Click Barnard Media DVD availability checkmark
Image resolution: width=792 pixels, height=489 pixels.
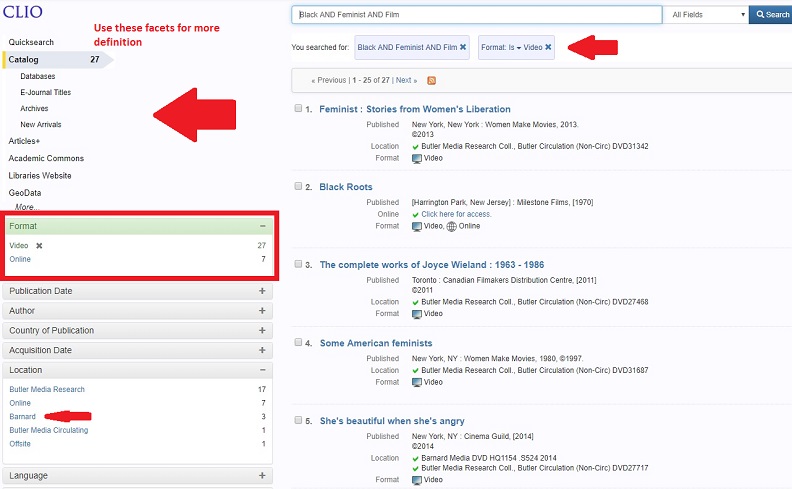[416, 459]
